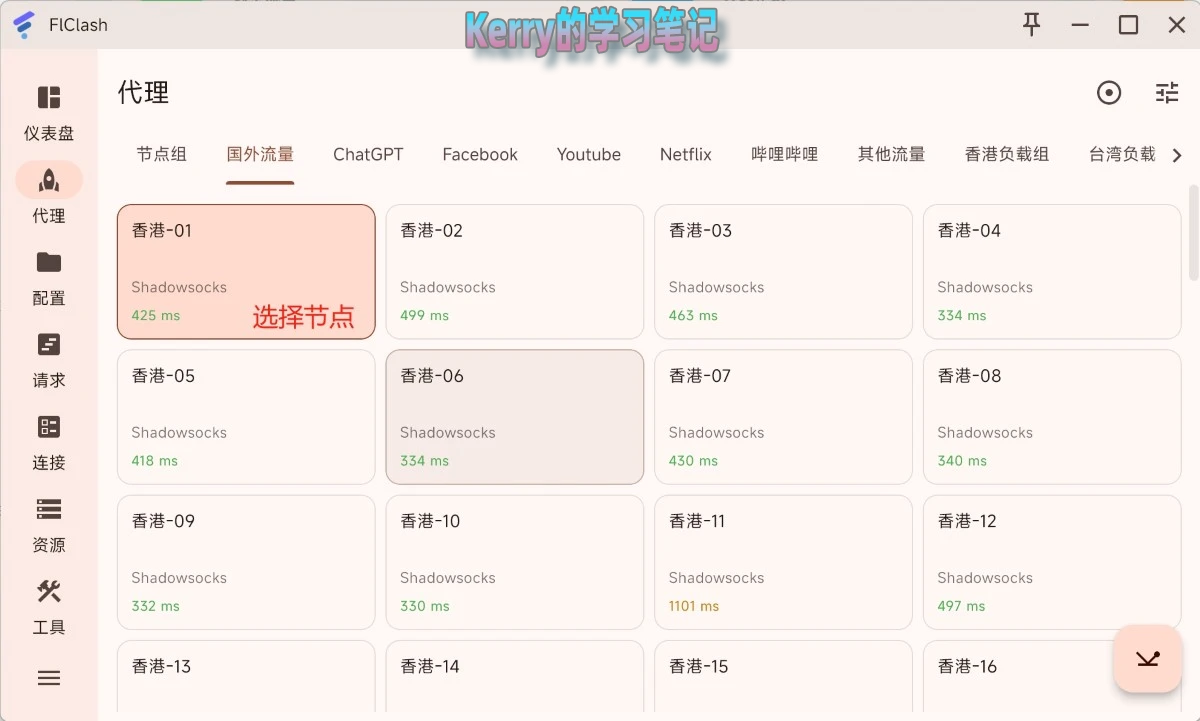The image size is (1200, 721).
Task: Switch to the 国外流量 tab
Action: pos(260,154)
